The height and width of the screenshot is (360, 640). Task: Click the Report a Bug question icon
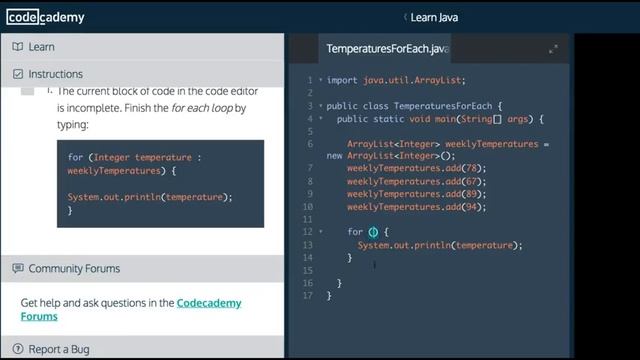tap(18, 349)
